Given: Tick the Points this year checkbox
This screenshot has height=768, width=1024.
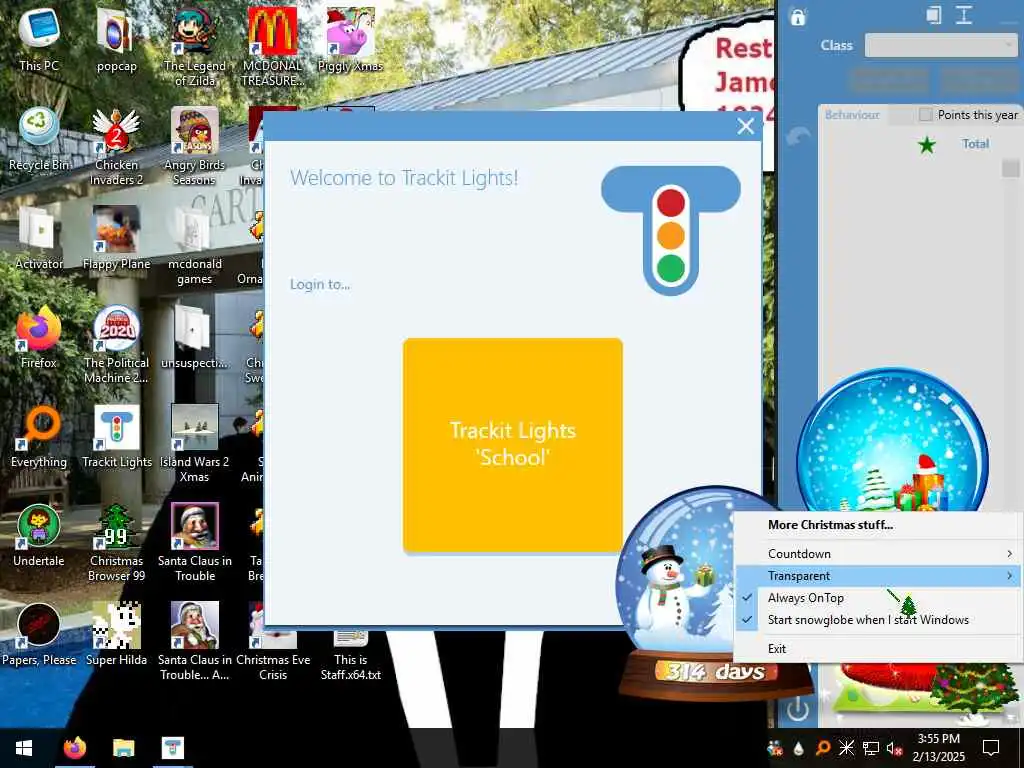Looking at the screenshot, I should click(925, 115).
